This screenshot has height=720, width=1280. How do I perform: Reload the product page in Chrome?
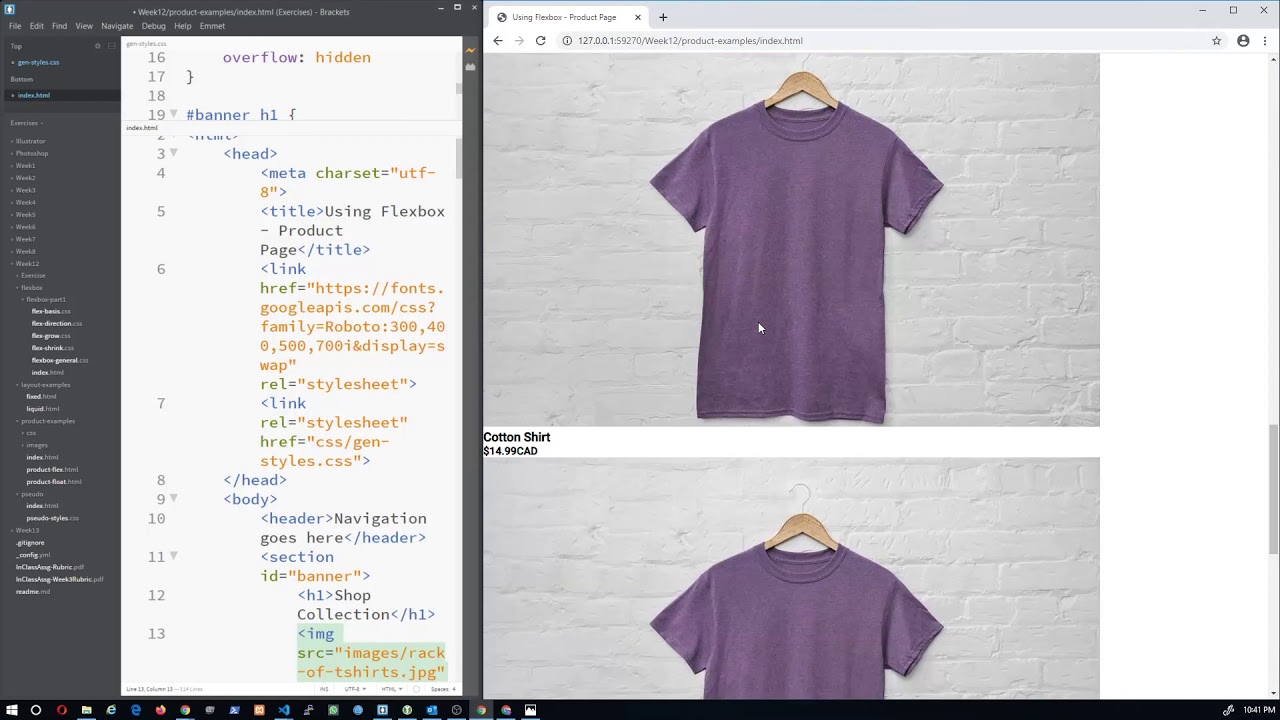click(540, 41)
